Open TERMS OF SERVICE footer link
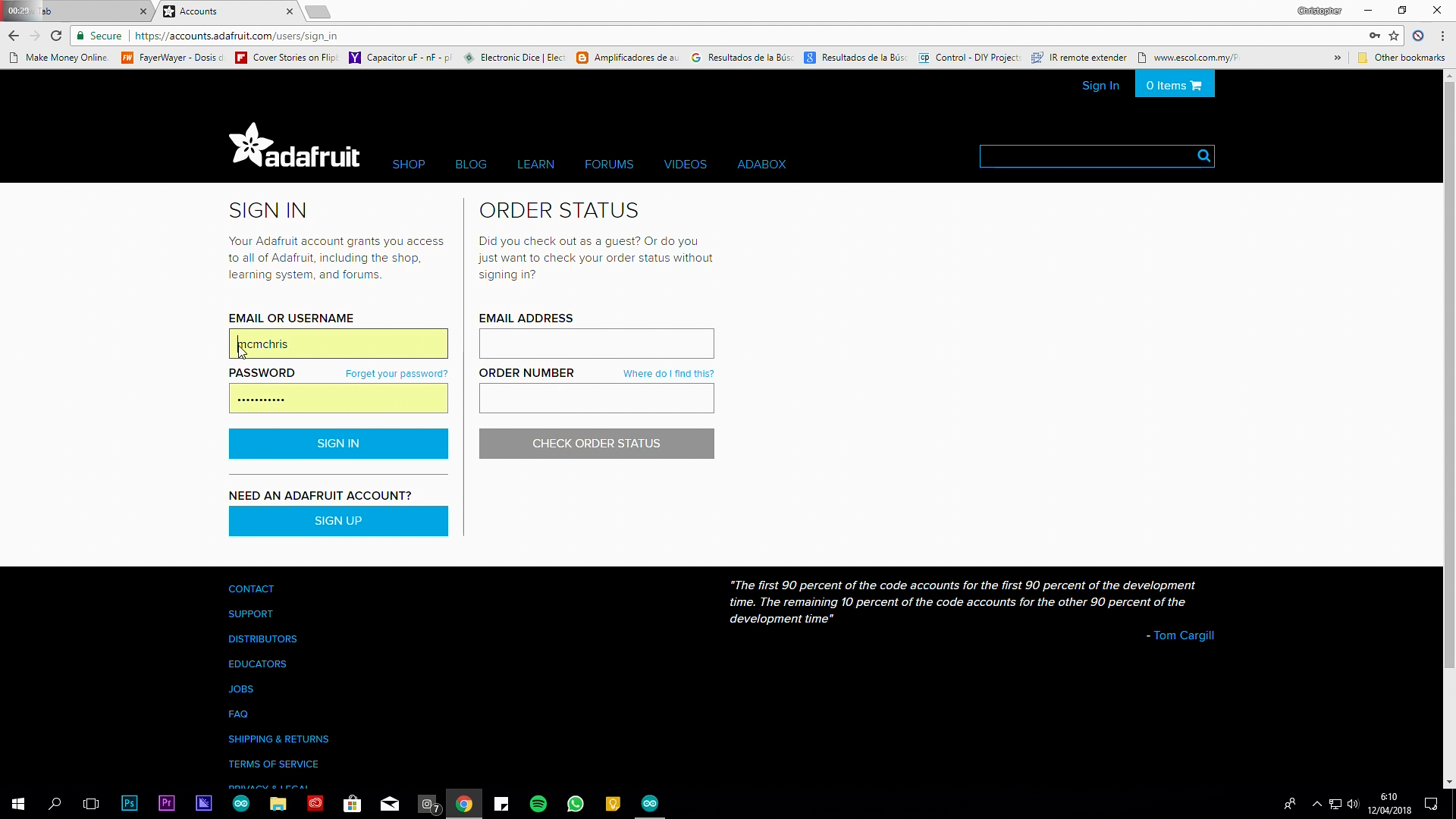 273,764
